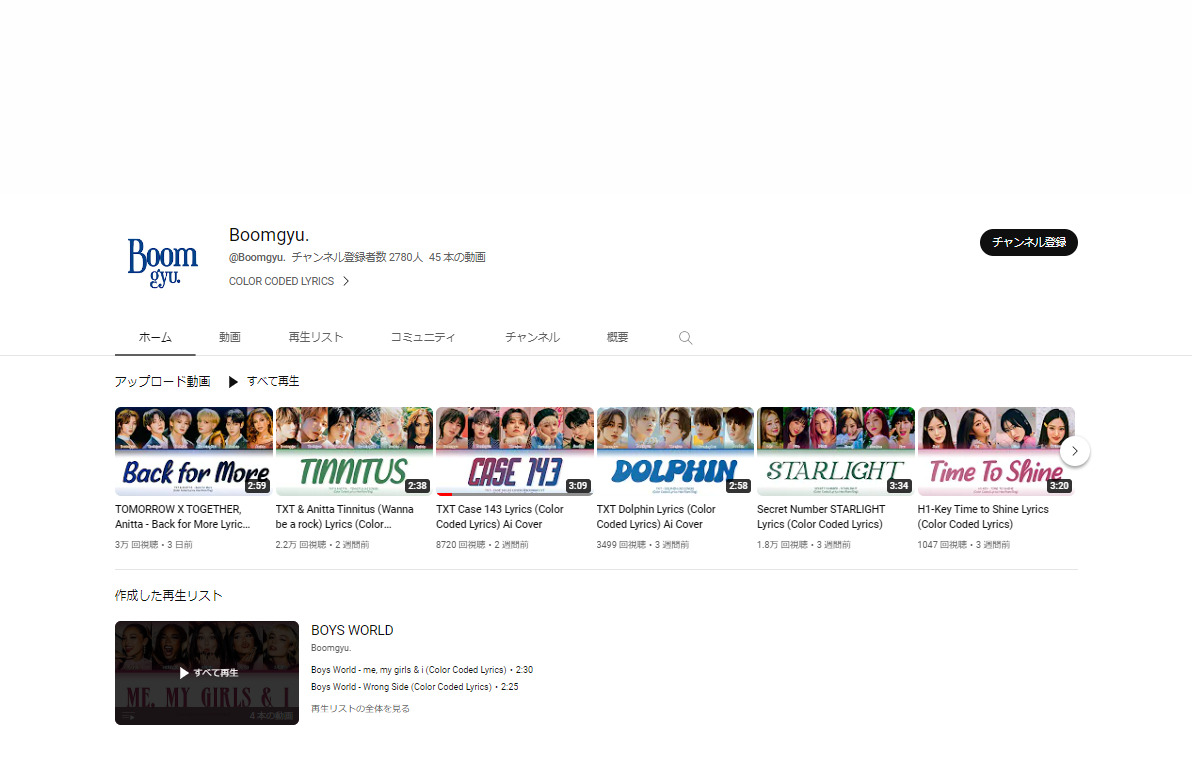Open CASE 143 video thumbnail
This screenshot has height=762, width=1192.
[x=515, y=451]
